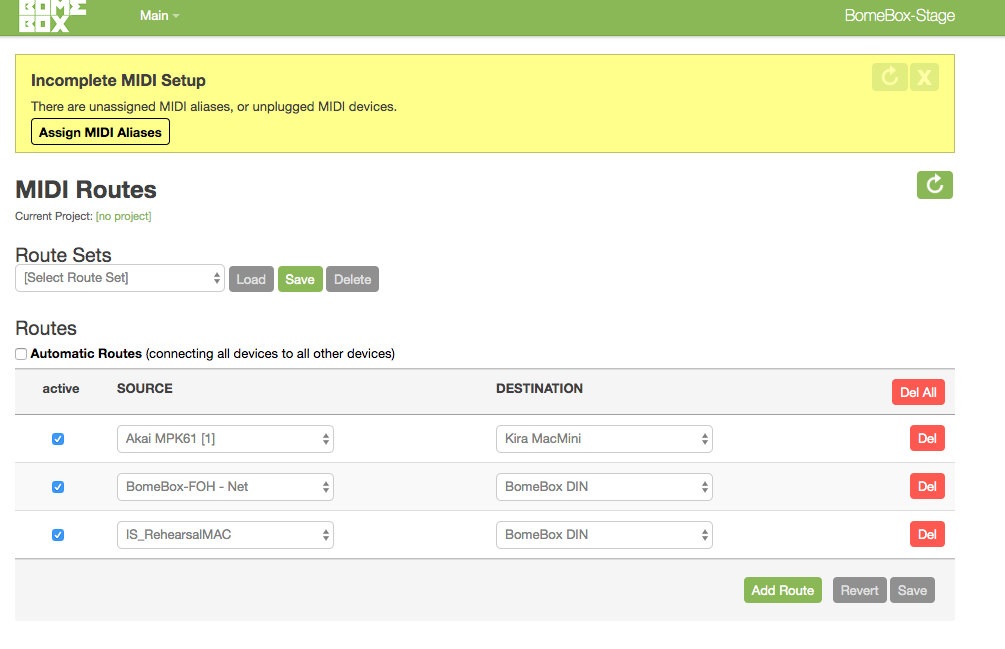The height and width of the screenshot is (649, 1005).
Task: Click the active column header
Action: (61, 388)
